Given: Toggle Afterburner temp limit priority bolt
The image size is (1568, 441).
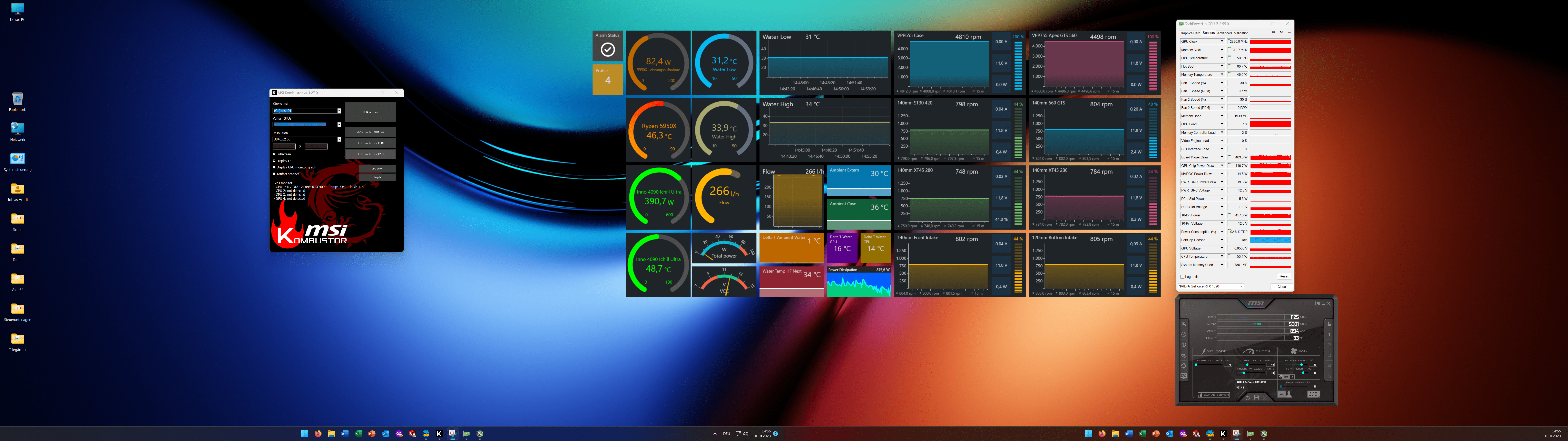Looking at the screenshot, I should (1292, 377).
